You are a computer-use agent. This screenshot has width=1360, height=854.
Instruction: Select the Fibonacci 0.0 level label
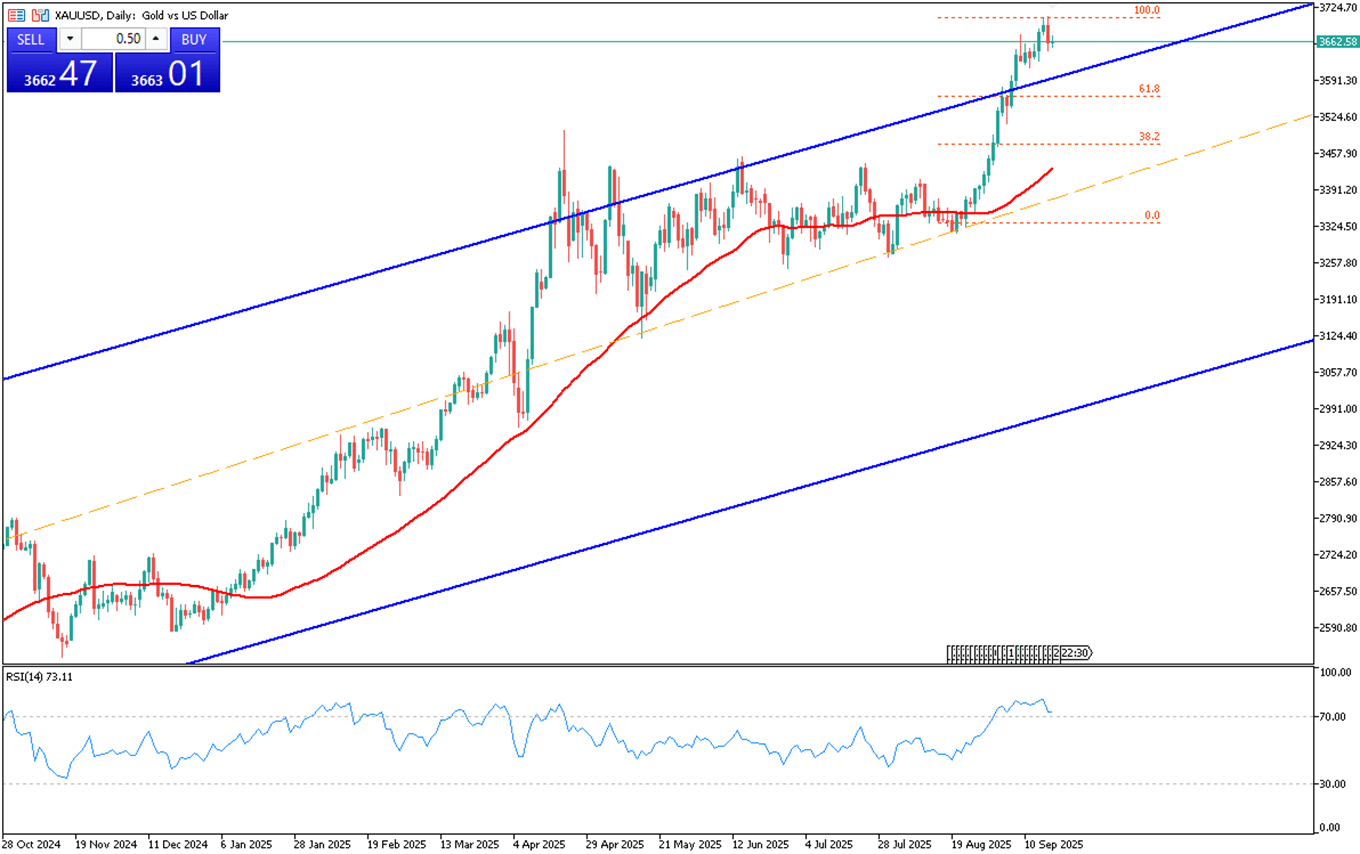[x=1151, y=216]
